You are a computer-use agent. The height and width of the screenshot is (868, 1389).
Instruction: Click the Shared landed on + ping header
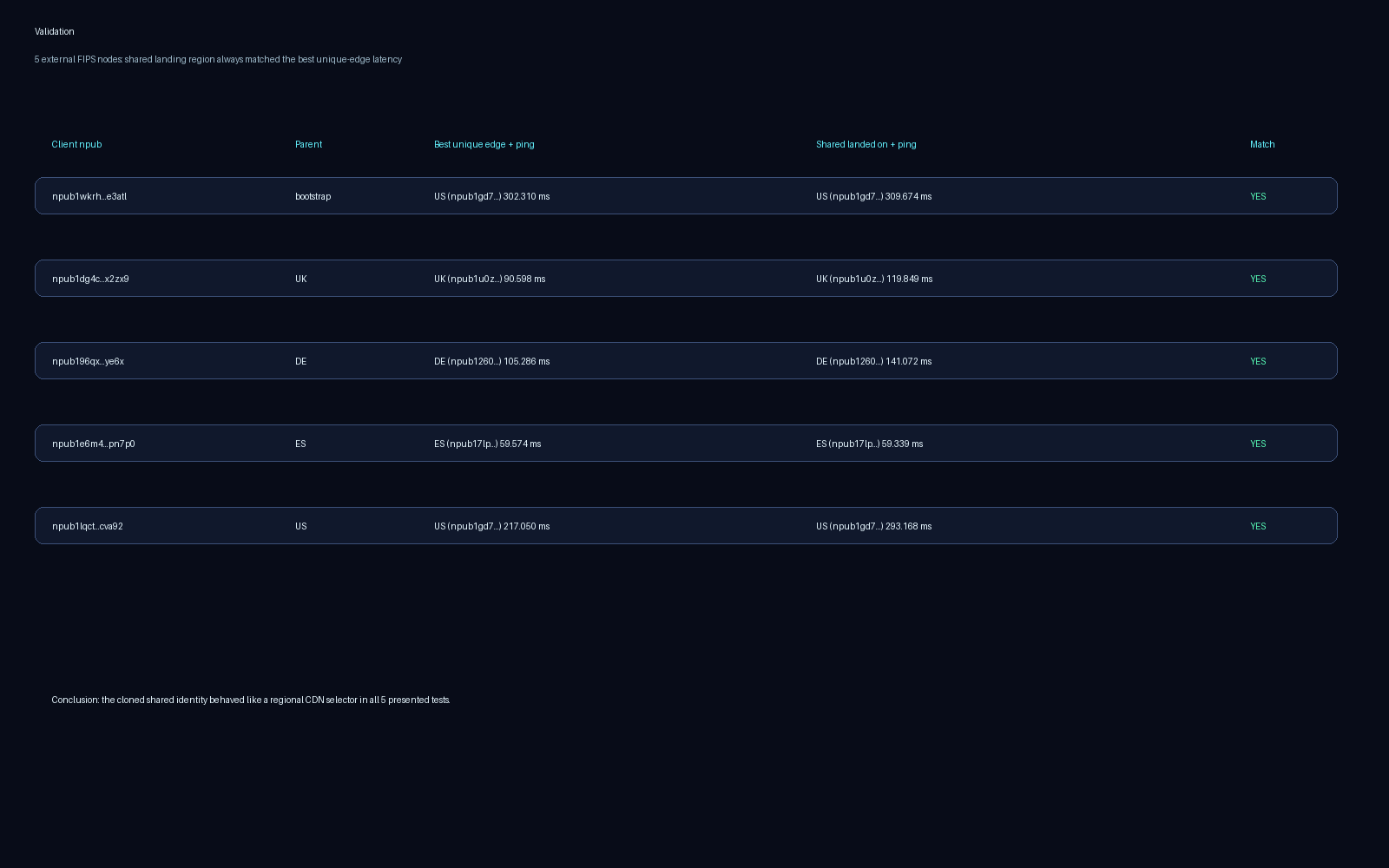click(866, 144)
